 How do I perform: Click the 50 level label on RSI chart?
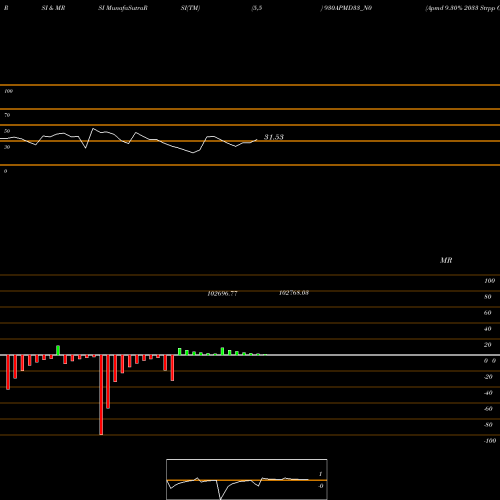(x=7, y=131)
